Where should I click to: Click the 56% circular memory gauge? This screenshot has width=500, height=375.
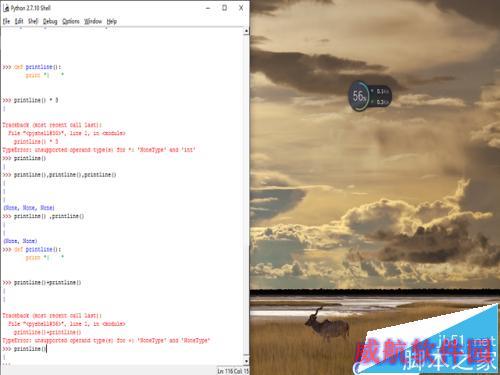click(x=359, y=96)
